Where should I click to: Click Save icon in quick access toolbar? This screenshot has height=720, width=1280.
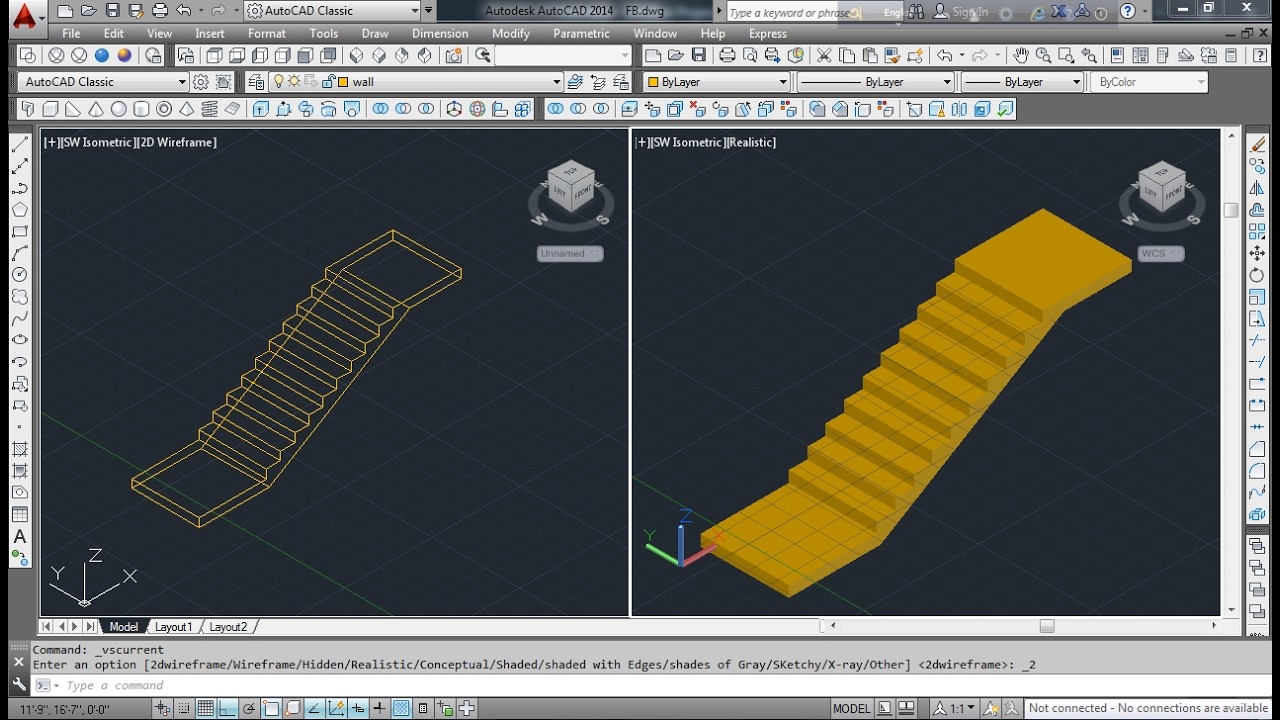click(112, 11)
